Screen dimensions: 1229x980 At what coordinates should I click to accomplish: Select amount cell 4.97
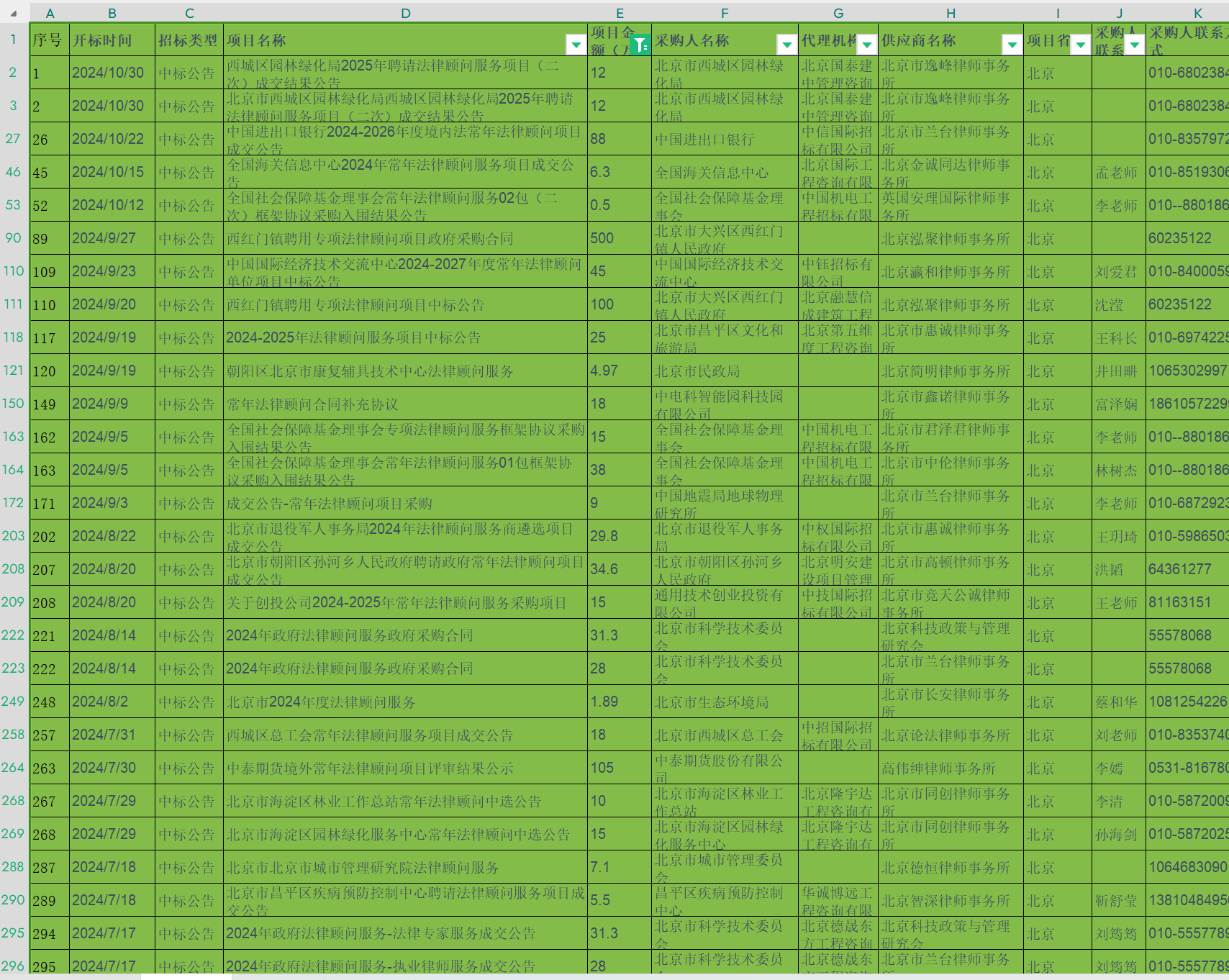620,371
